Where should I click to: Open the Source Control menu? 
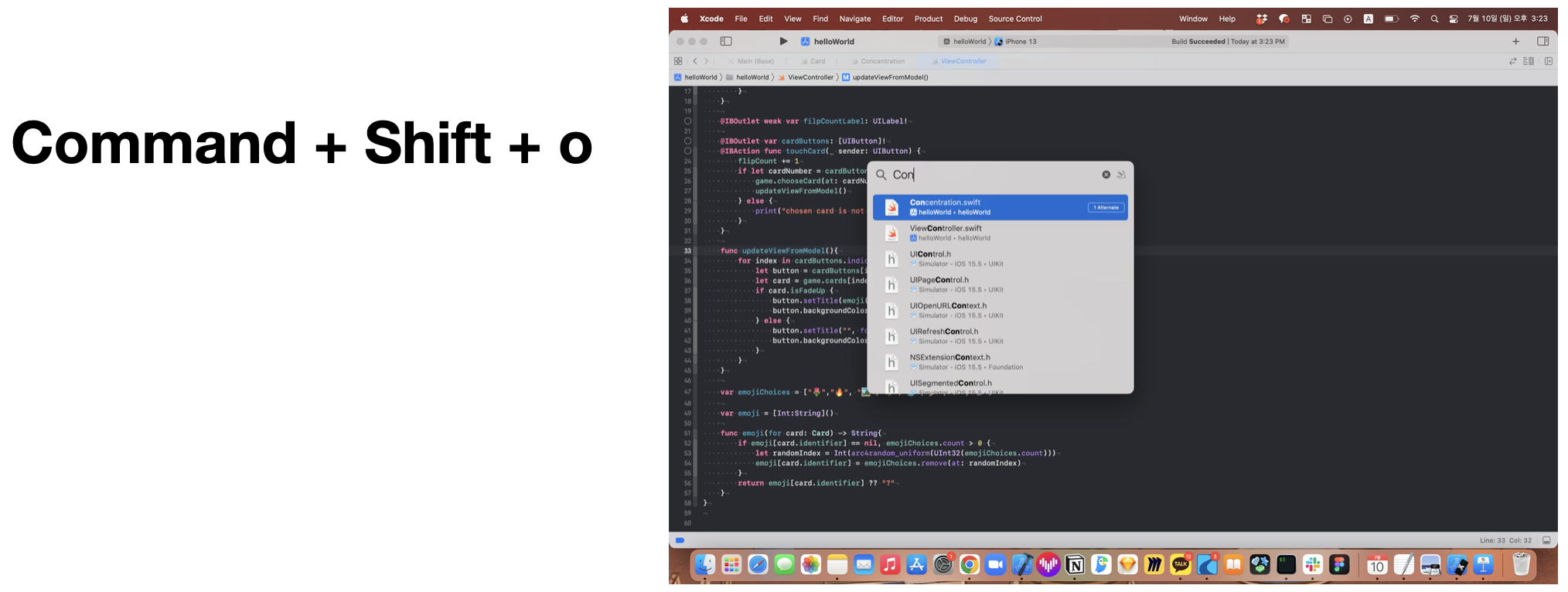1015,19
